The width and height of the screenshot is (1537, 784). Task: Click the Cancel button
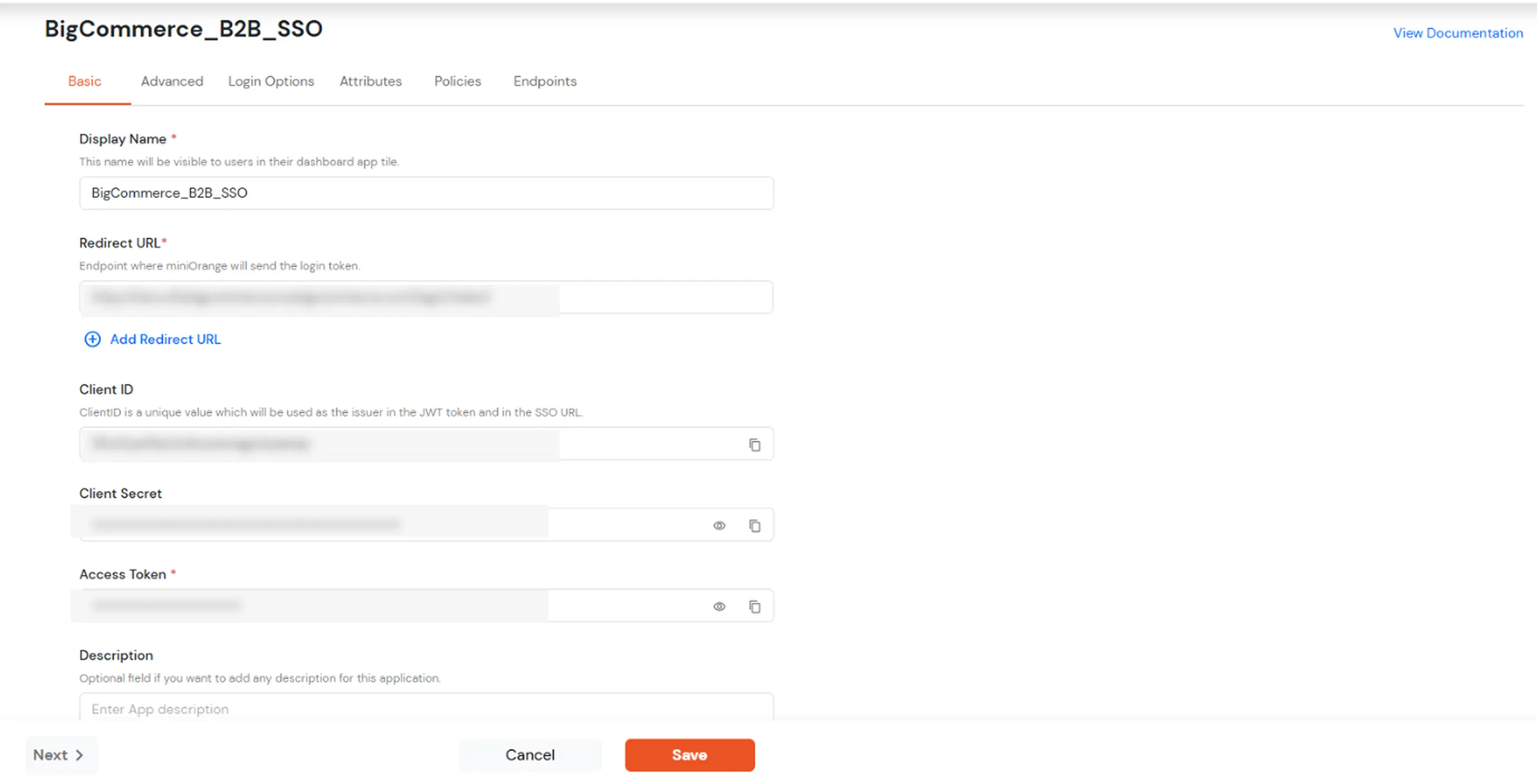pyautogui.click(x=530, y=755)
